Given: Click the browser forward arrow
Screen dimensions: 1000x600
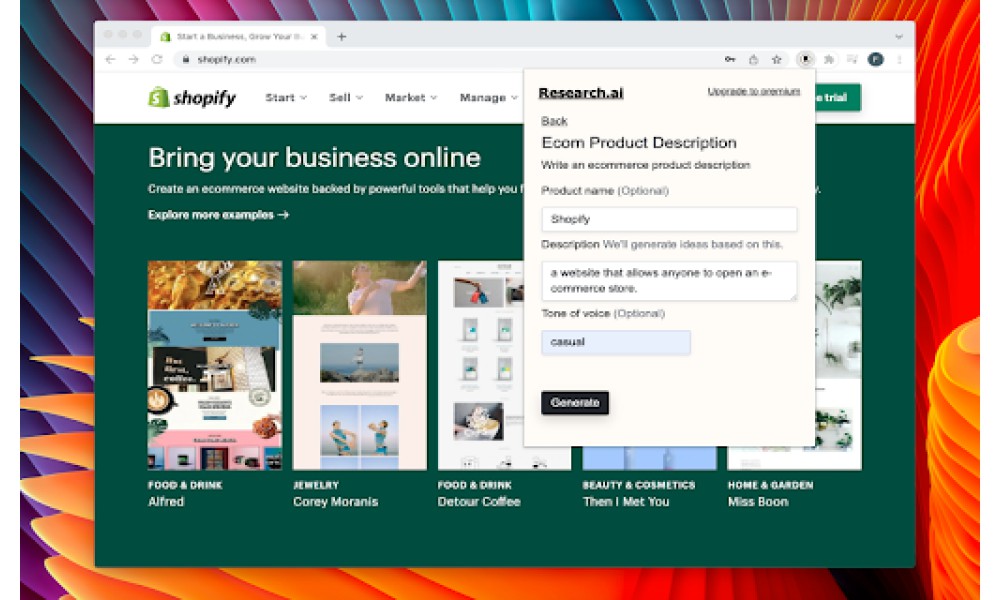Looking at the screenshot, I should [133, 59].
